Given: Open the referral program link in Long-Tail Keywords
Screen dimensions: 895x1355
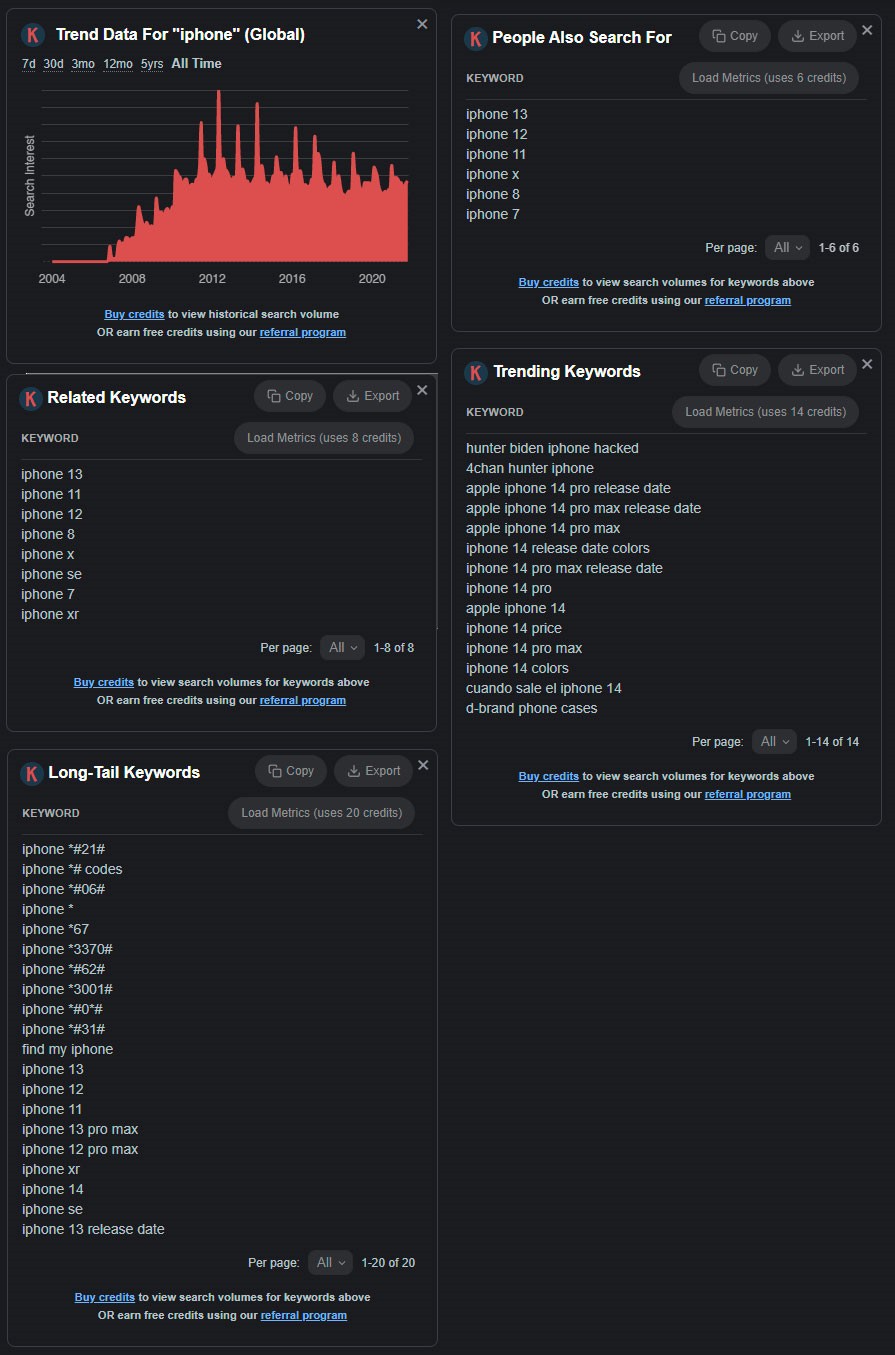Looking at the screenshot, I should tap(303, 1315).
